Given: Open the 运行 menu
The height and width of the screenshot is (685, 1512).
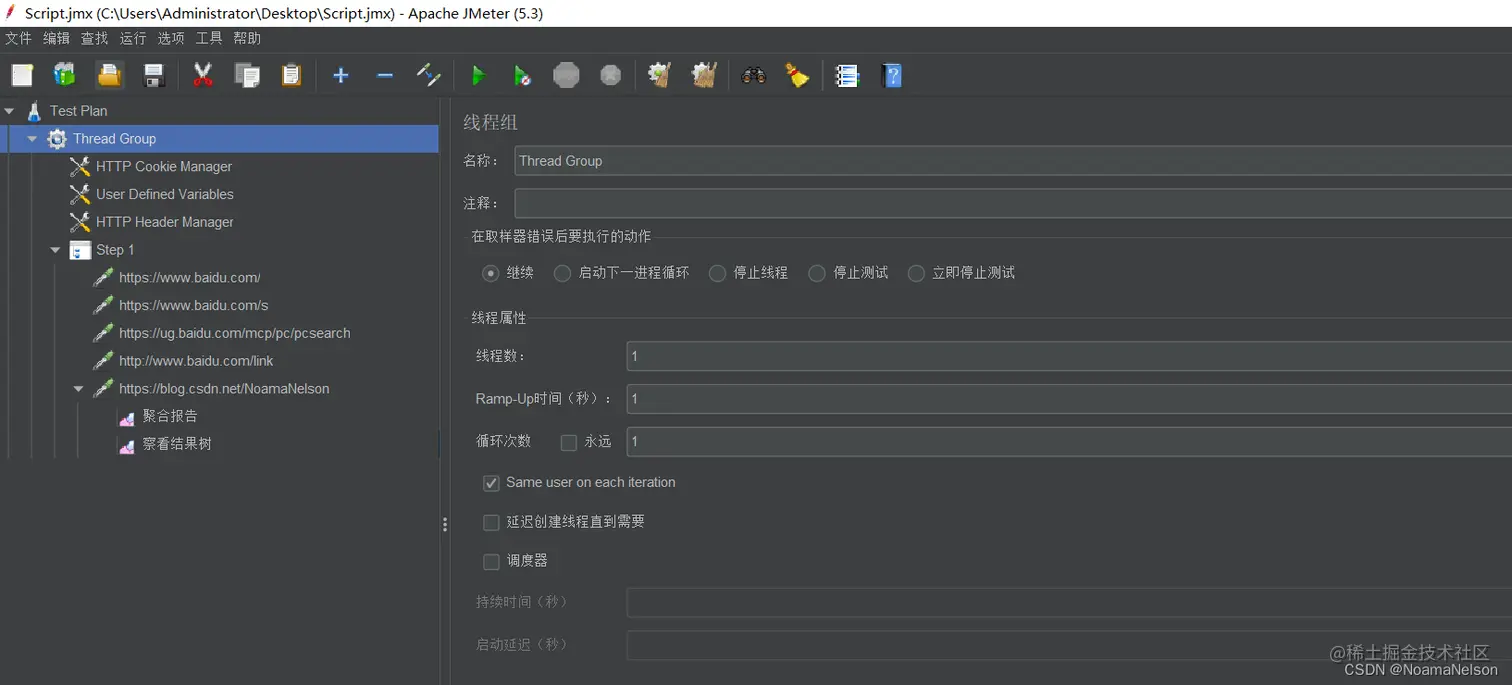Looking at the screenshot, I should (132, 38).
